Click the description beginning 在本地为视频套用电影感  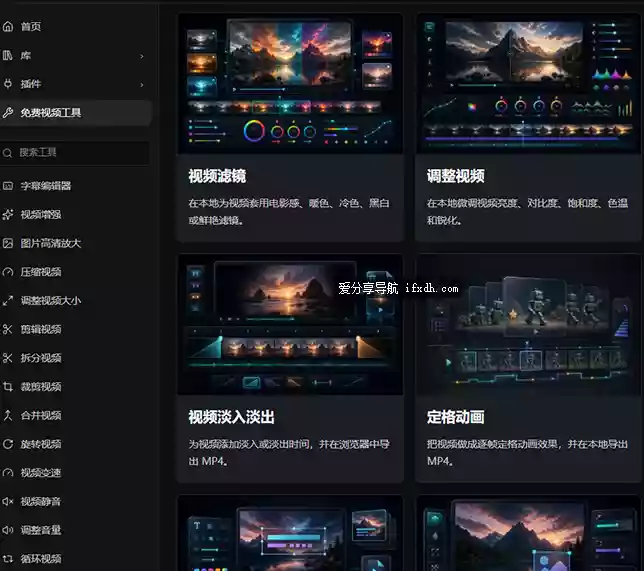coord(289,212)
